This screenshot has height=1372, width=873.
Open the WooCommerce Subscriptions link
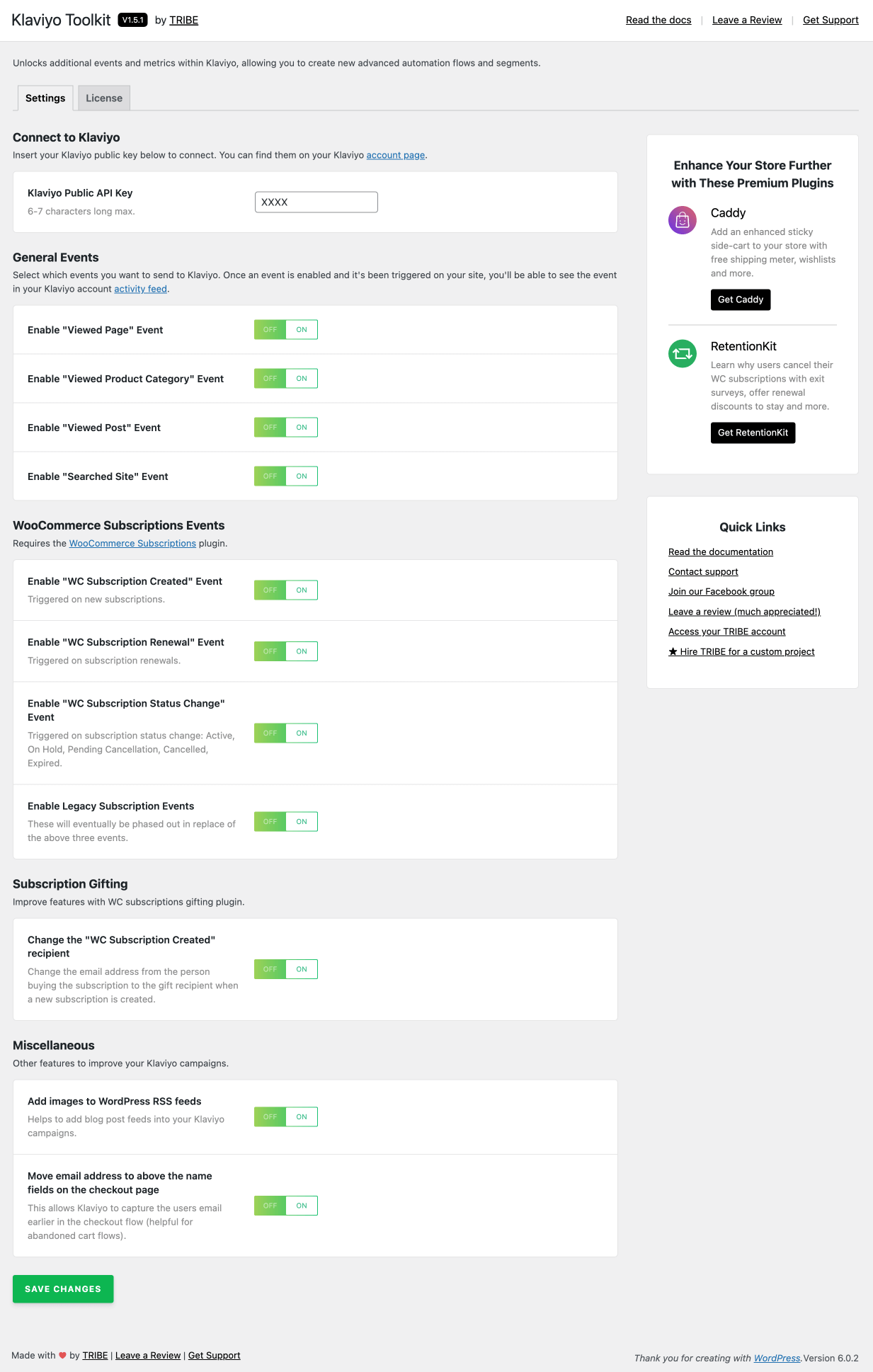pyautogui.click(x=132, y=544)
